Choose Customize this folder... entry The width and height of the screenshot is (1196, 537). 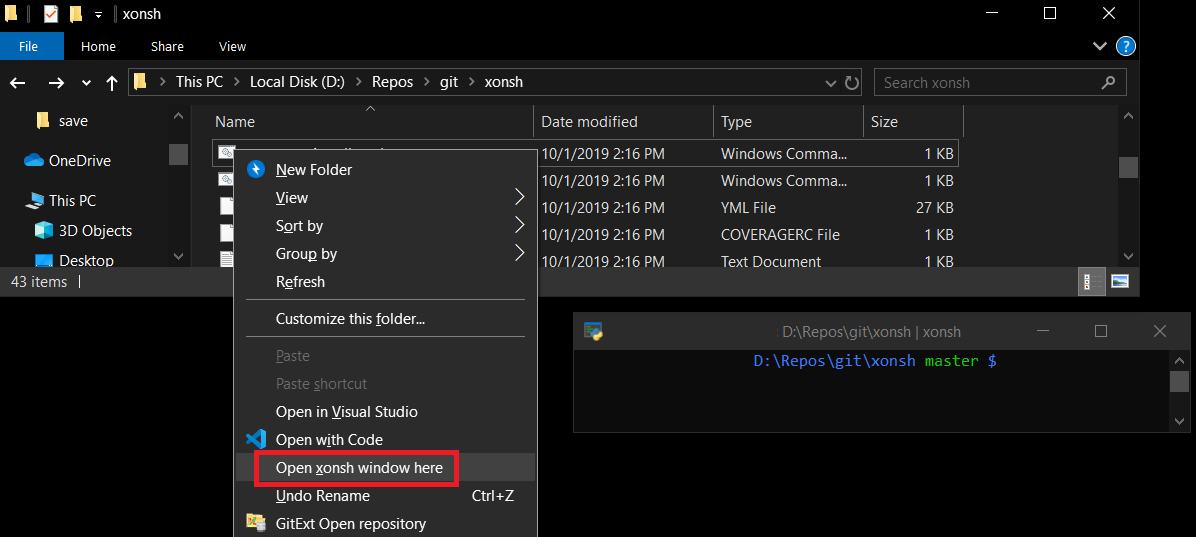[385, 319]
